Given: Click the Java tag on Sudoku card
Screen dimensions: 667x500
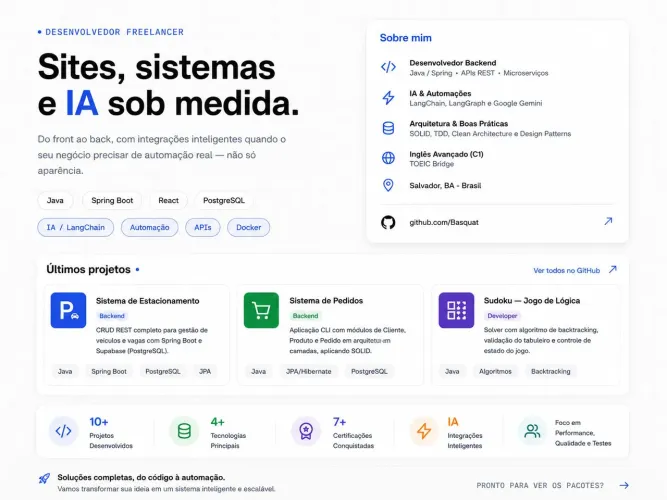Looking at the screenshot, I should click(452, 371).
